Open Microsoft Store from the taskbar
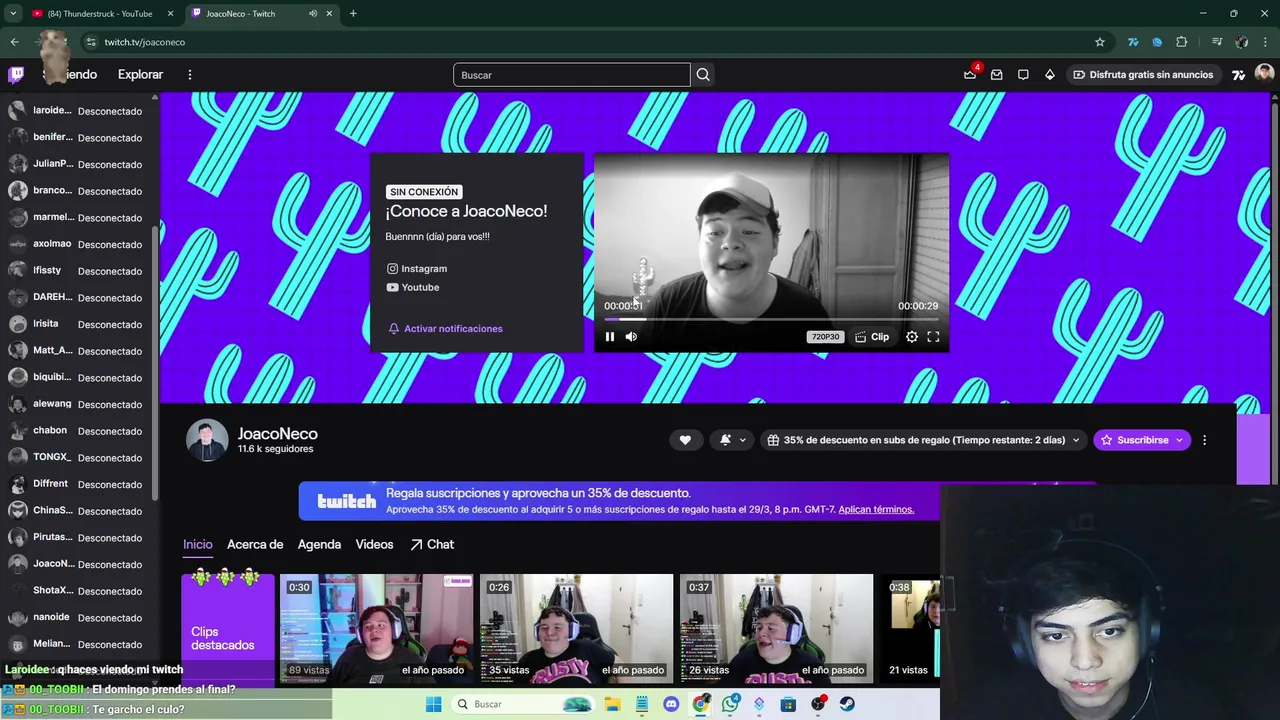1280x720 pixels. pos(788,704)
